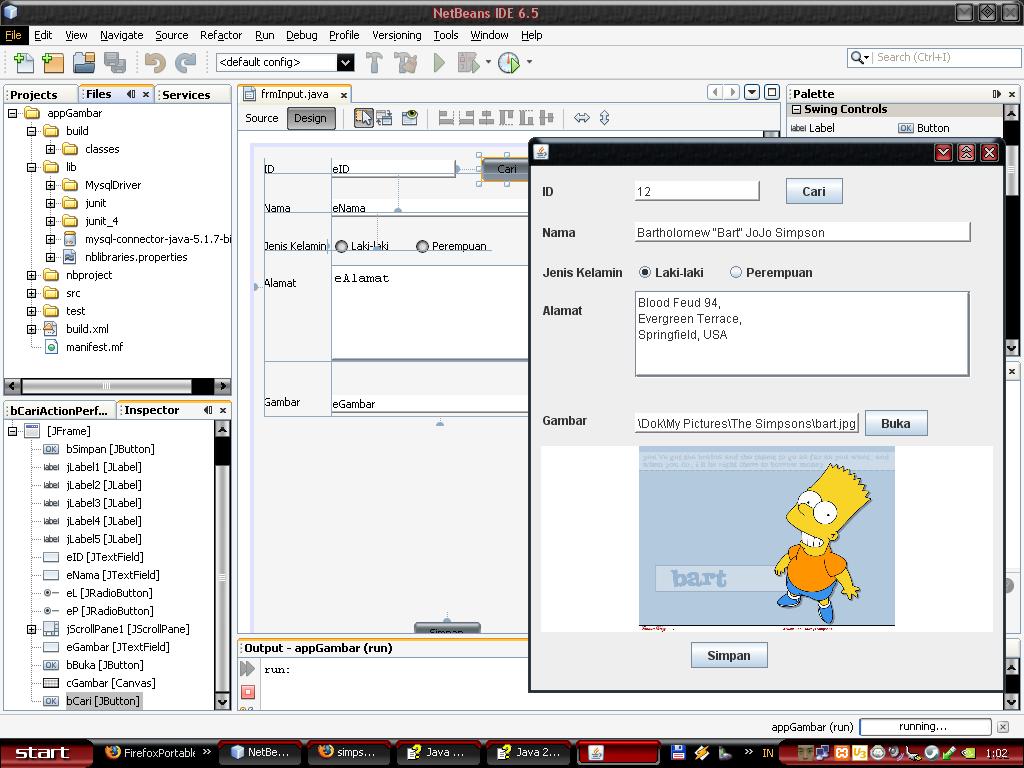The width and height of the screenshot is (1024, 768).
Task: Select cGambar [Canvas] in Inspector
Action: (110, 683)
